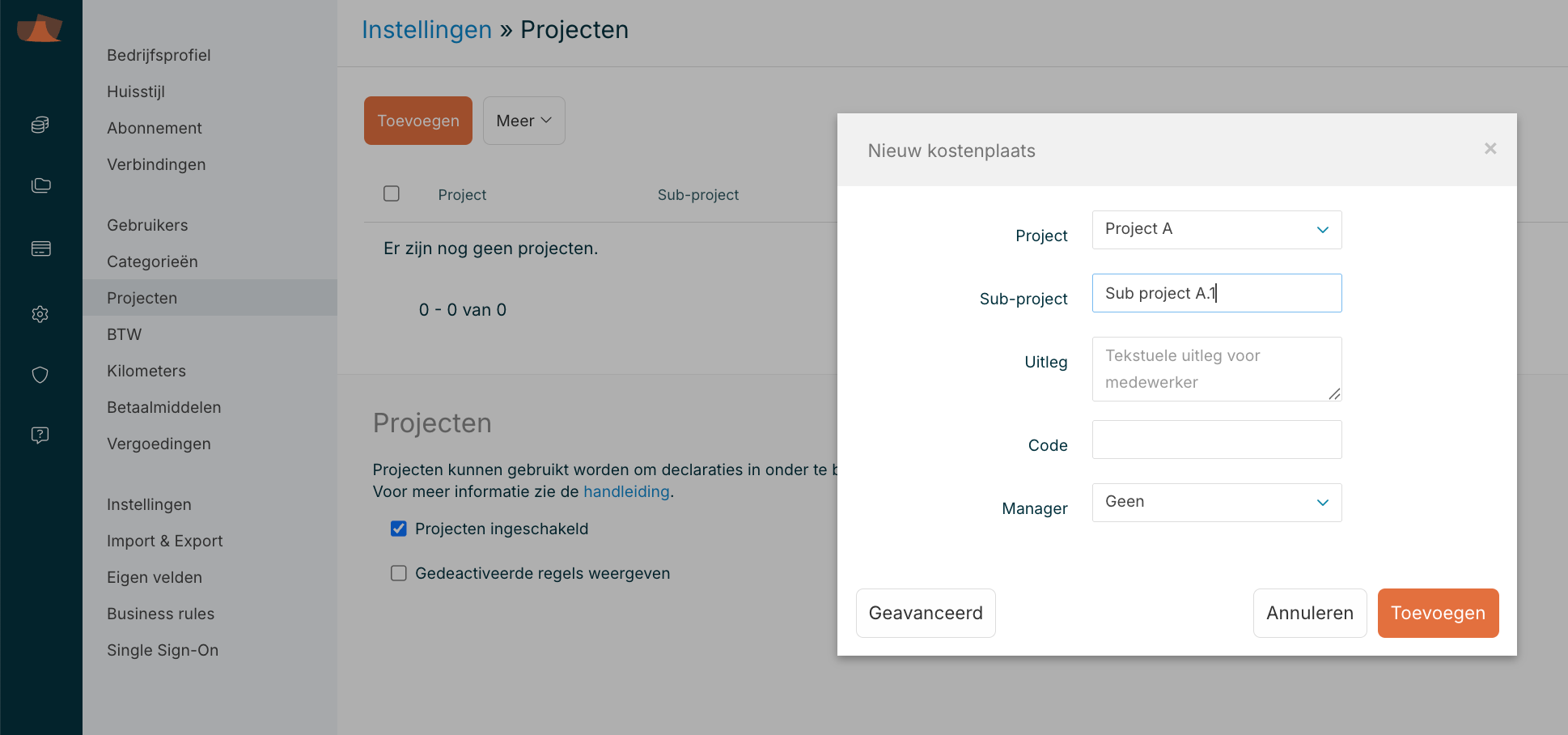
Task: Toggle the Projecten ingeschakeld checkbox
Action: coord(399,529)
